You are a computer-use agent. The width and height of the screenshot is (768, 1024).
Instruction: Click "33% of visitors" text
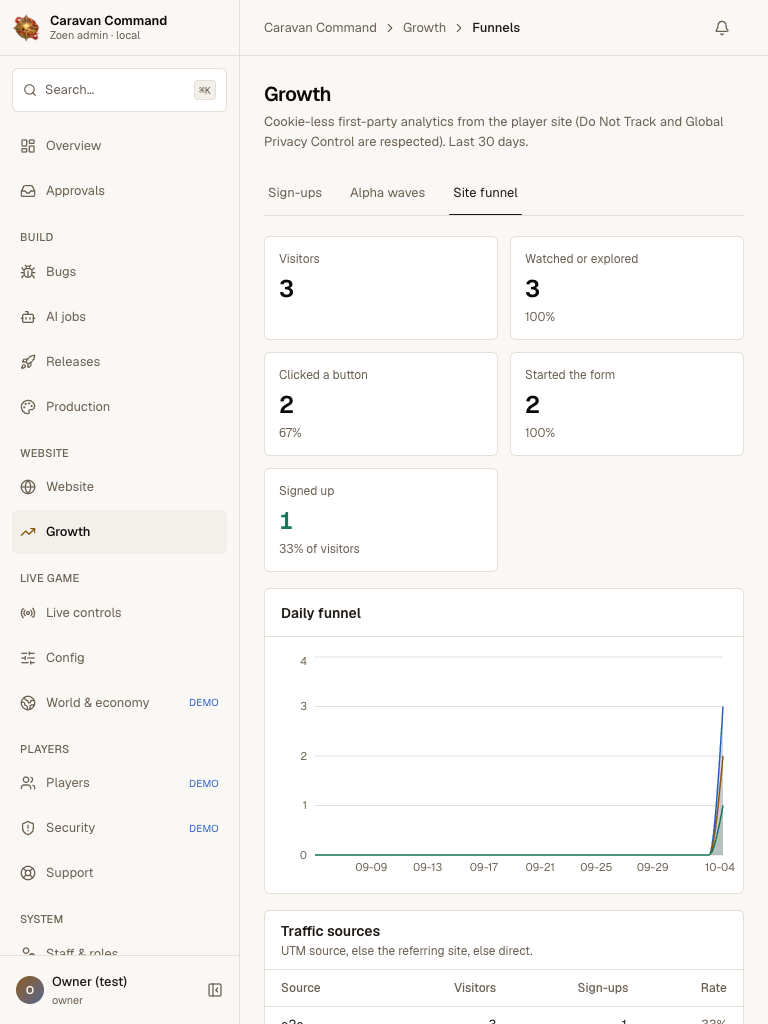point(319,549)
